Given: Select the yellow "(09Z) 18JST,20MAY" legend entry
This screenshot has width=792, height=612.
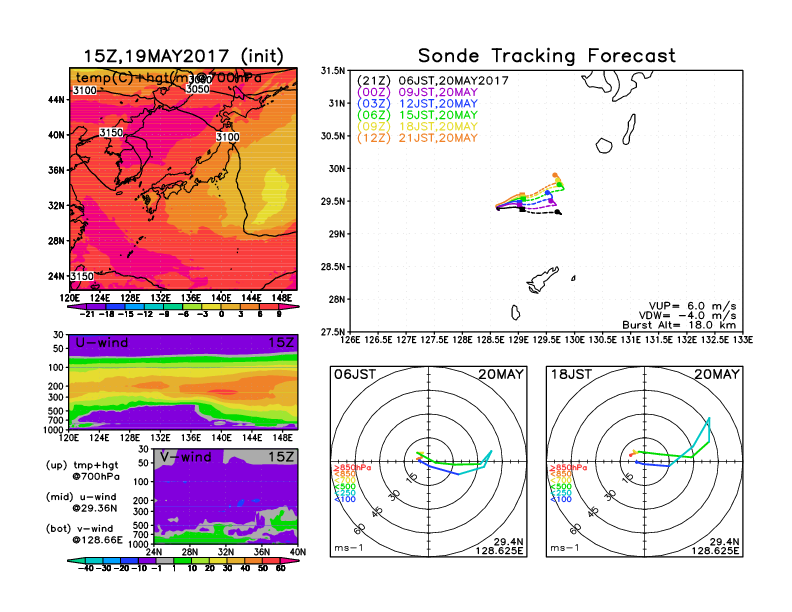Looking at the screenshot, I should 417,127.
